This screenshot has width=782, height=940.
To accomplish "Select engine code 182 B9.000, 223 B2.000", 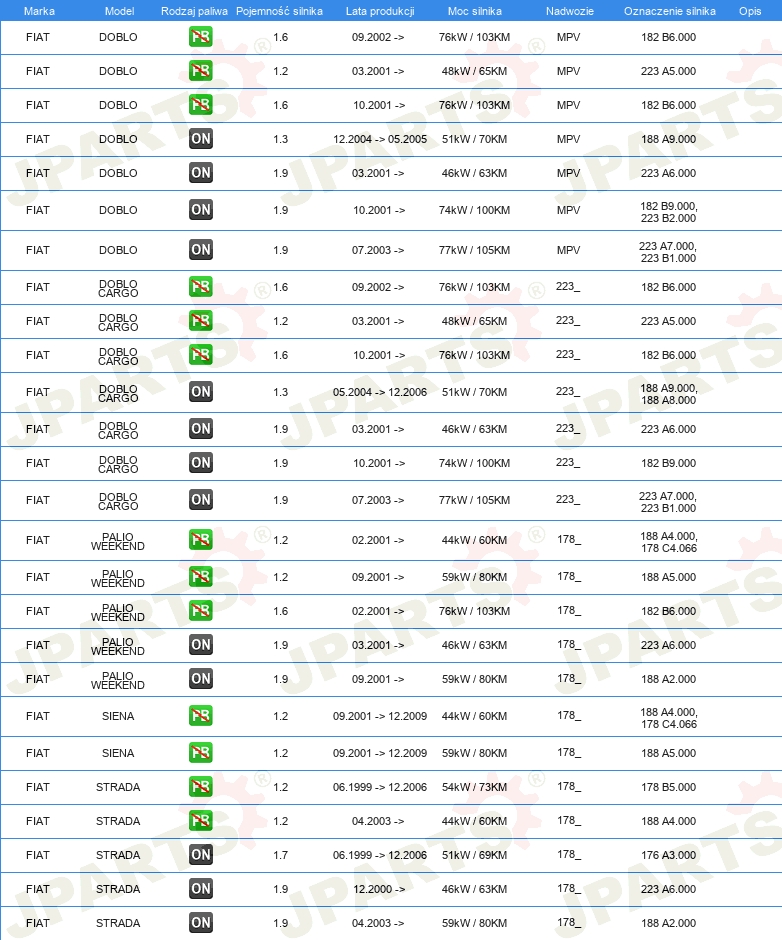I will tap(669, 212).
